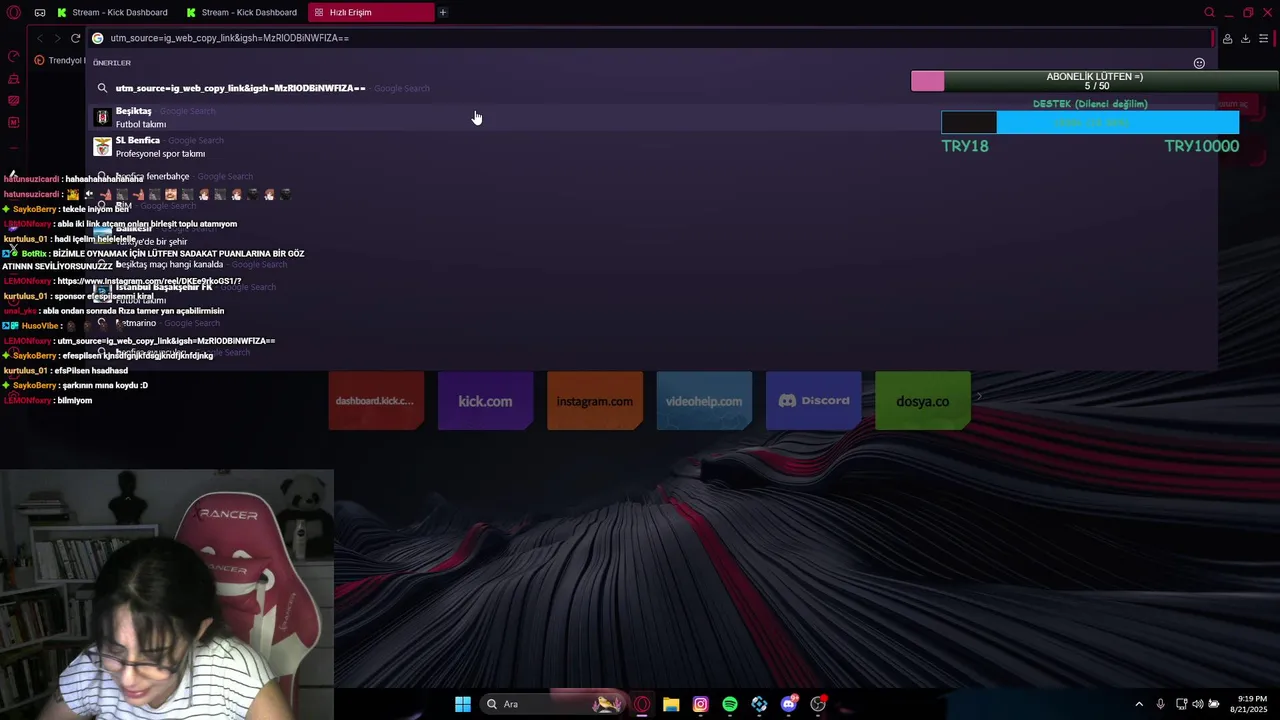Screen dimensions: 1280x720
Task: Open a new tab with plus button
Action: pyautogui.click(x=443, y=12)
